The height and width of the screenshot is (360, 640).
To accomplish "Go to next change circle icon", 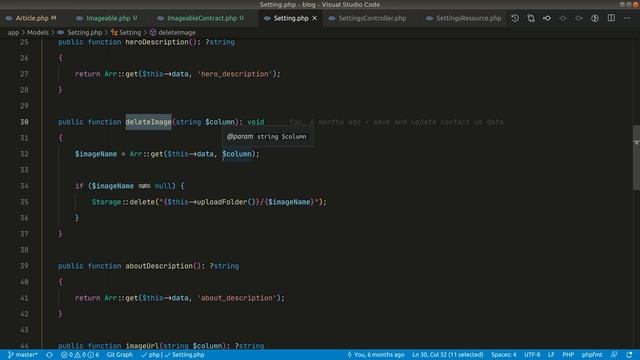I will (579, 18).
